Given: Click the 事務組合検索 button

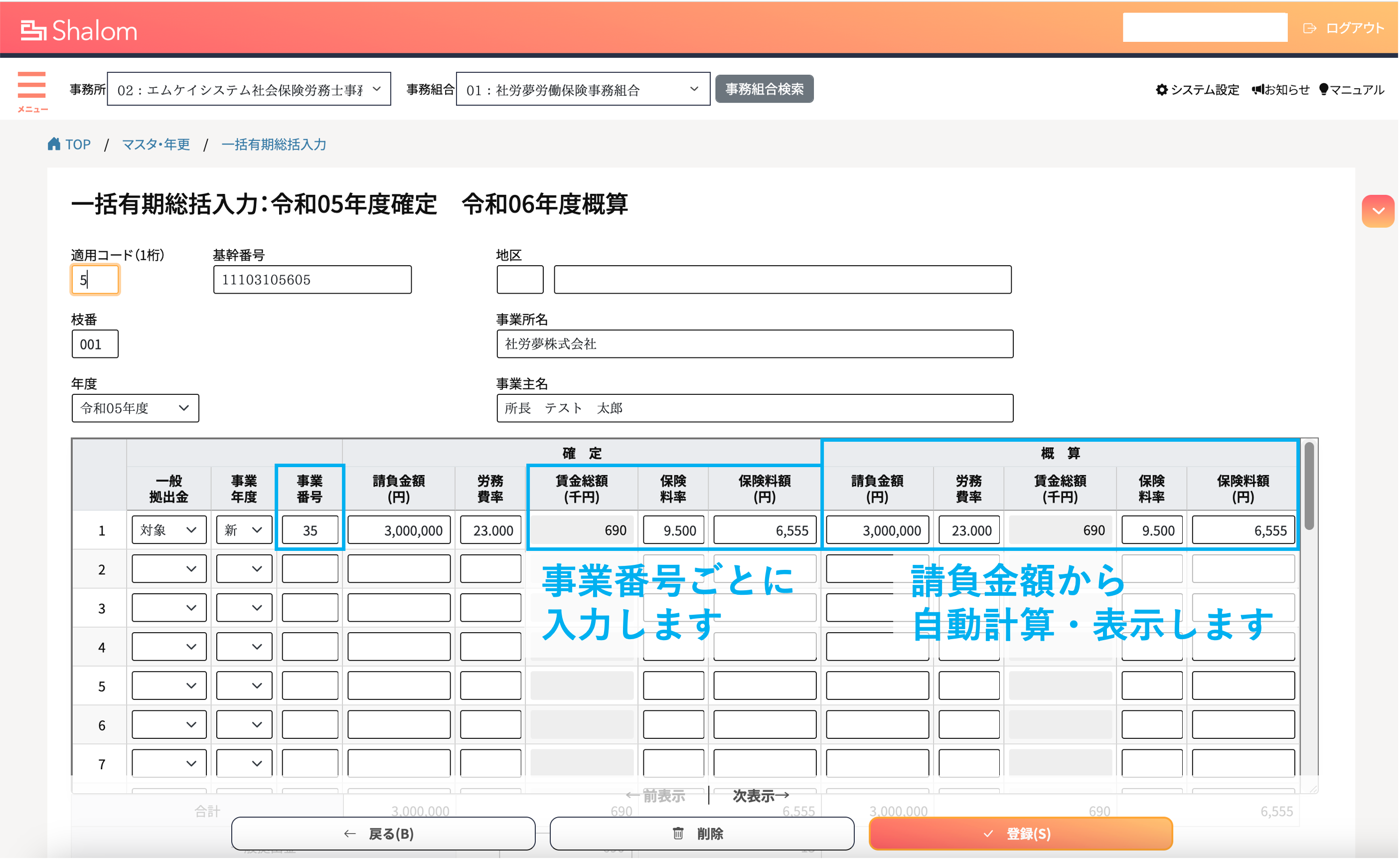Looking at the screenshot, I should coord(765,89).
